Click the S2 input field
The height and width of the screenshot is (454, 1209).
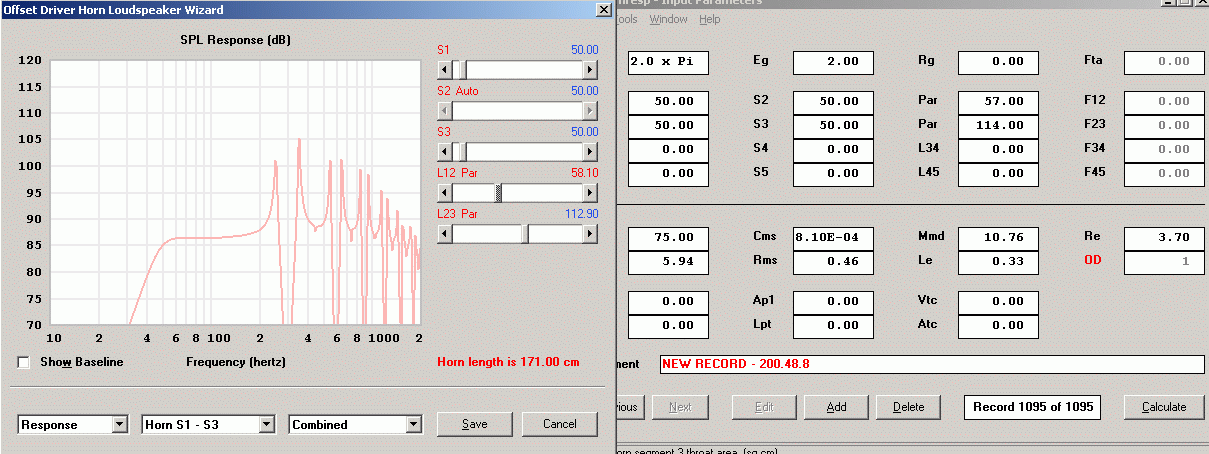point(833,102)
